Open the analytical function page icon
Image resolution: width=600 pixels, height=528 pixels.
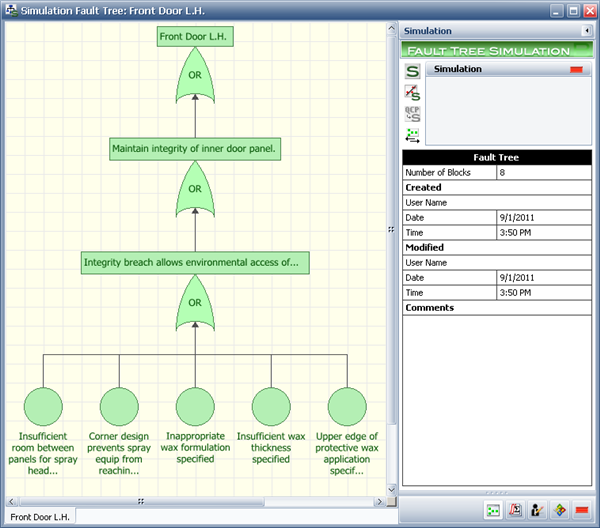(515, 510)
